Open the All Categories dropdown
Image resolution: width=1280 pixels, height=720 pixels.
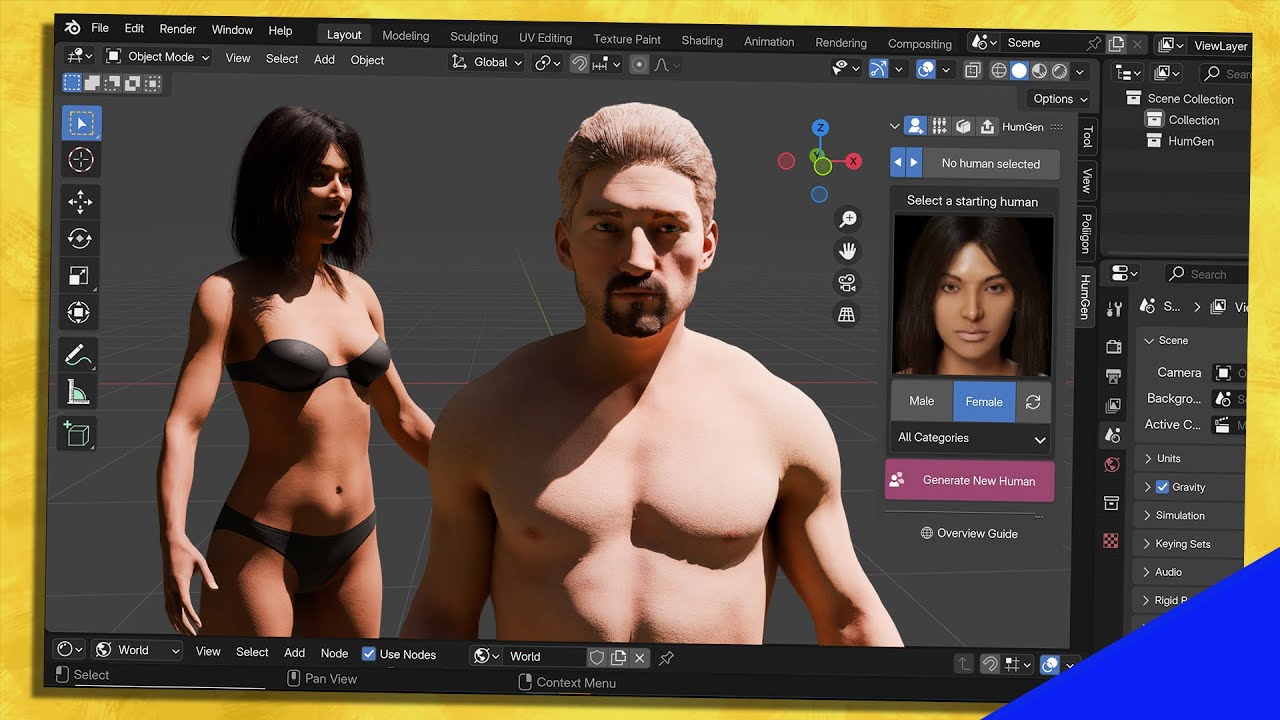[971, 438]
